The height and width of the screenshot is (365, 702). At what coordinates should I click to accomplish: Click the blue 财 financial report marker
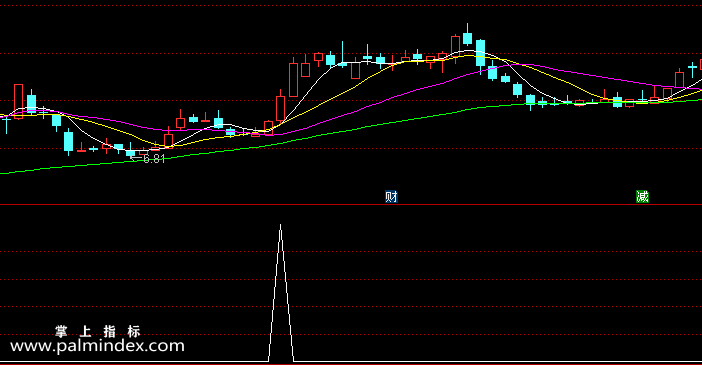pyautogui.click(x=391, y=197)
